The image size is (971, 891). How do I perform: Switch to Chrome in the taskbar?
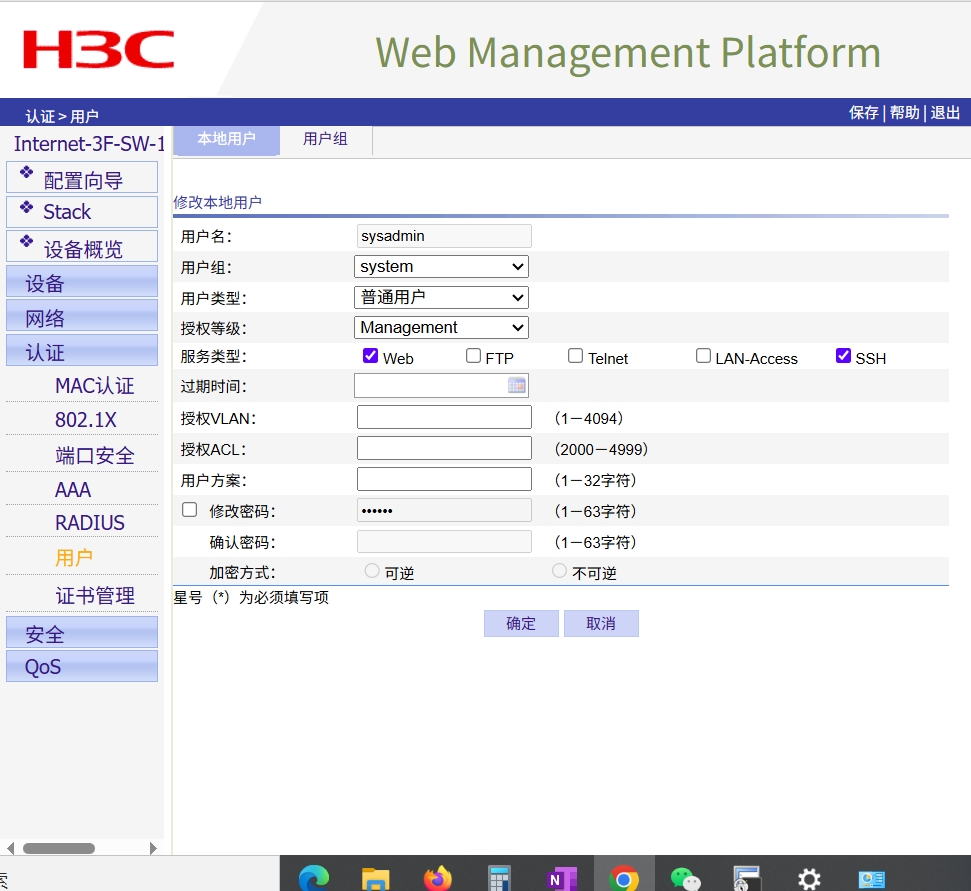click(624, 879)
